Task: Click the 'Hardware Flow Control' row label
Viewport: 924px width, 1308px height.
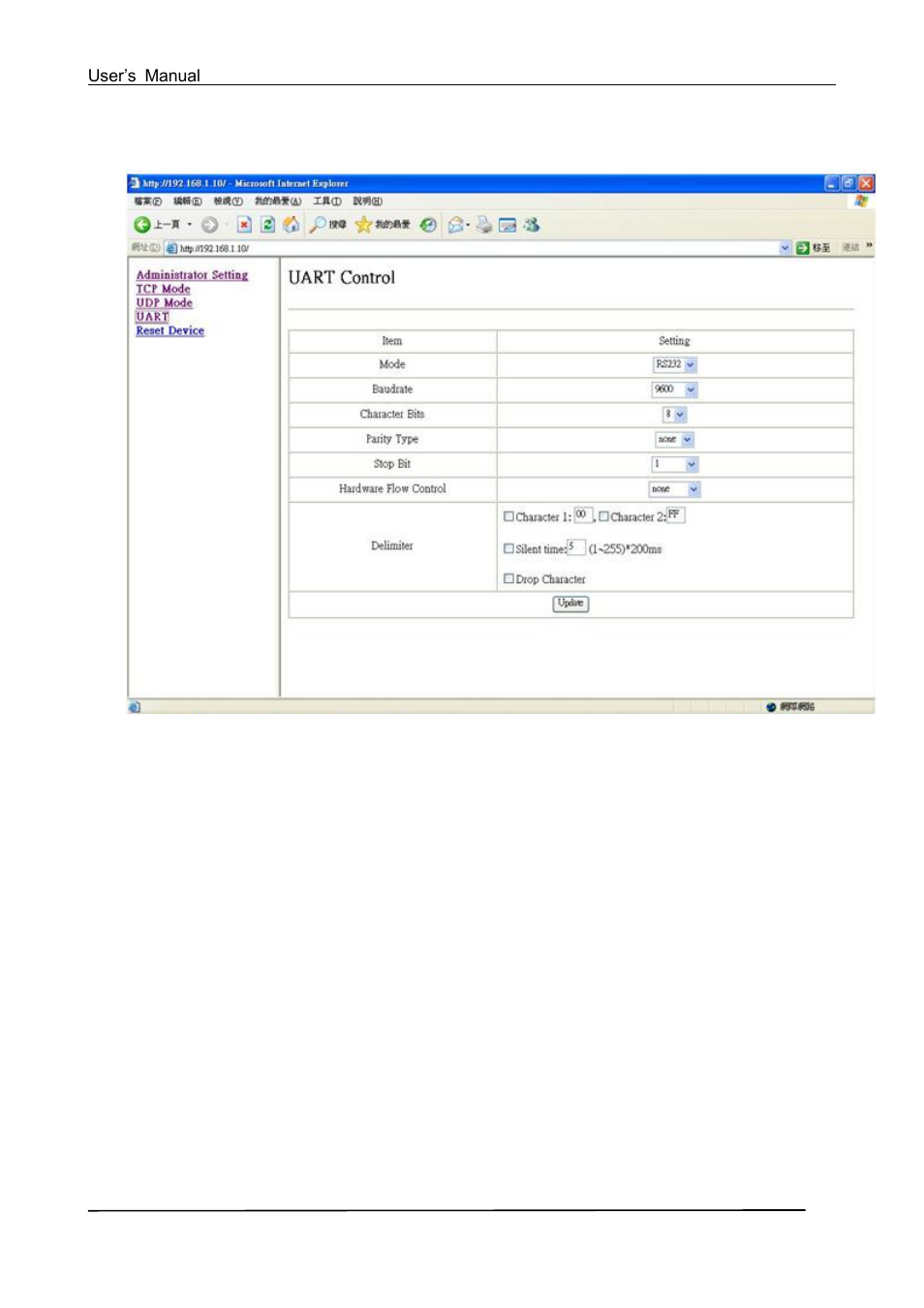Action: [x=392, y=489]
